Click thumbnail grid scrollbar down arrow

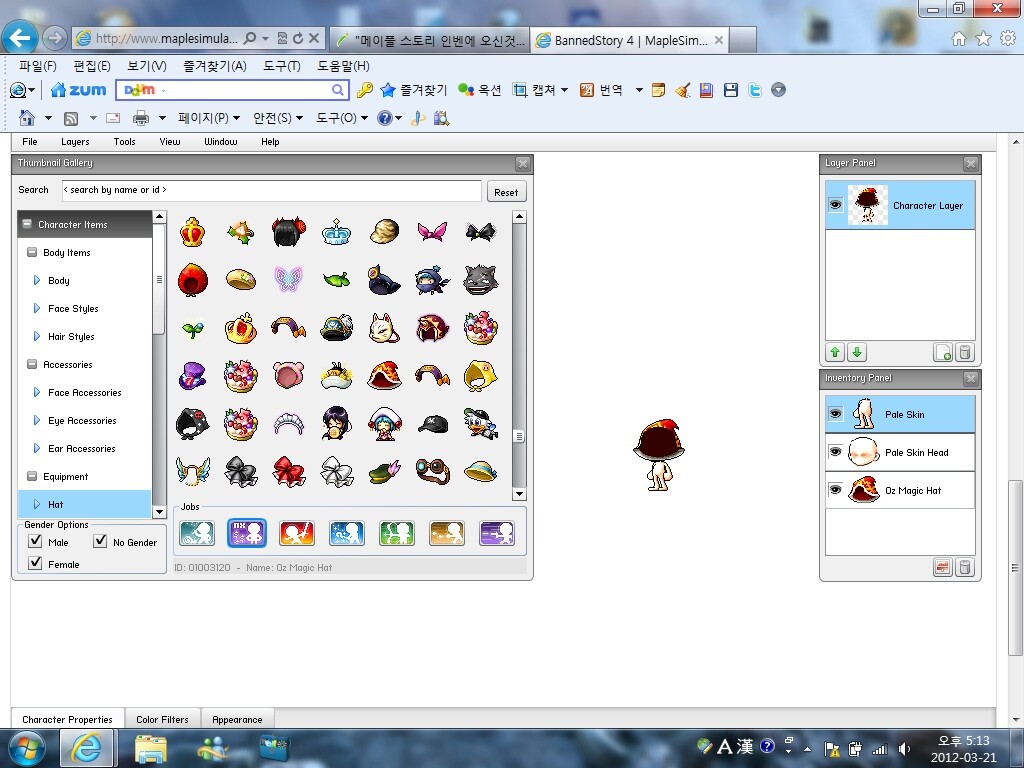pos(519,494)
